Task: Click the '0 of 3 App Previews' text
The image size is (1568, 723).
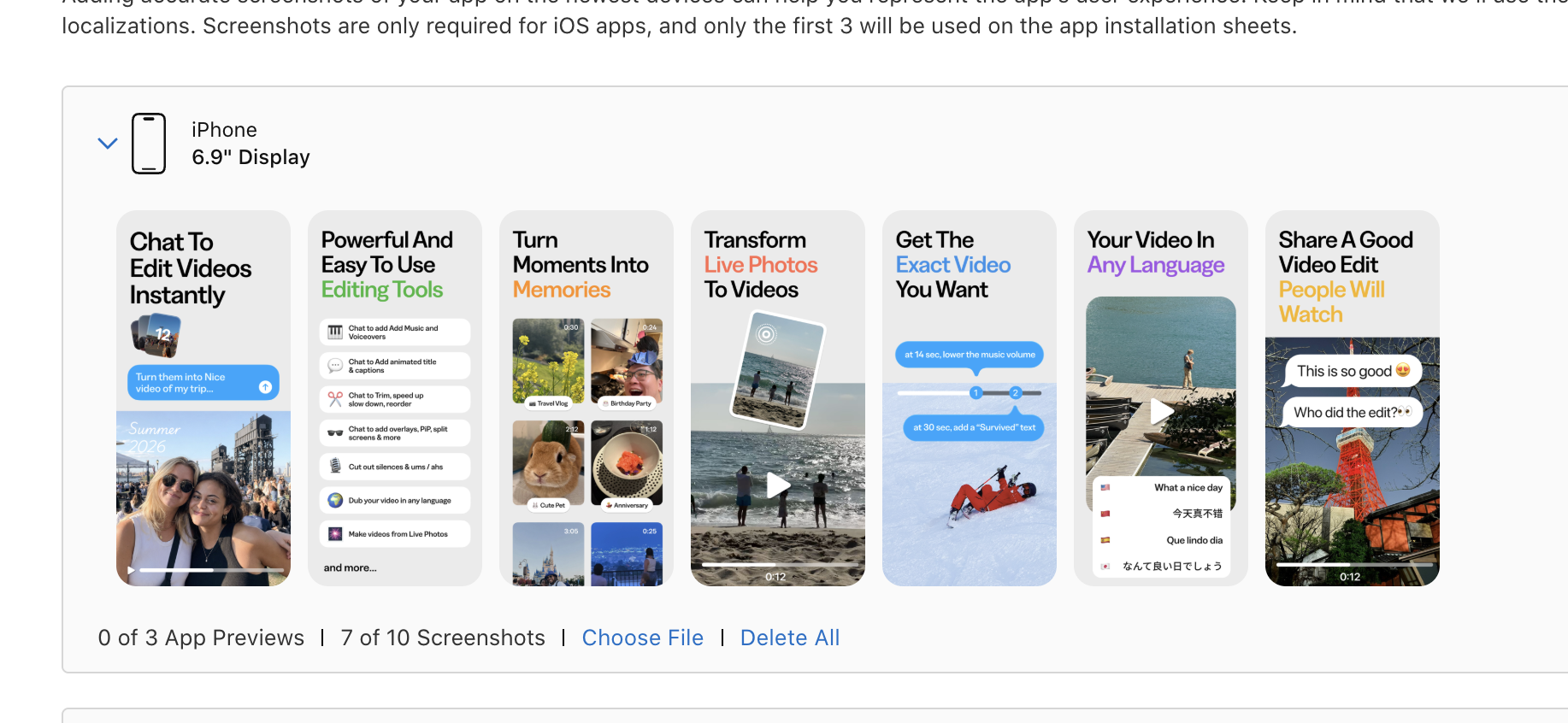Action: [x=201, y=638]
